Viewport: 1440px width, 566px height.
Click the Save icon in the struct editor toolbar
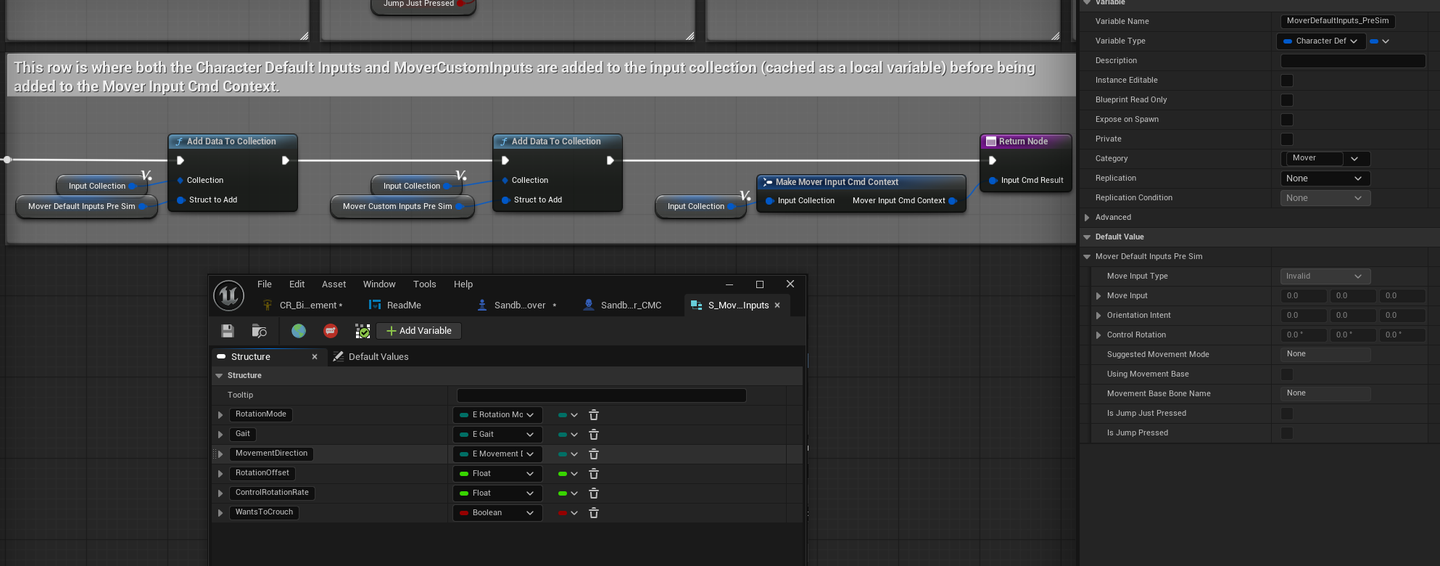228,331
